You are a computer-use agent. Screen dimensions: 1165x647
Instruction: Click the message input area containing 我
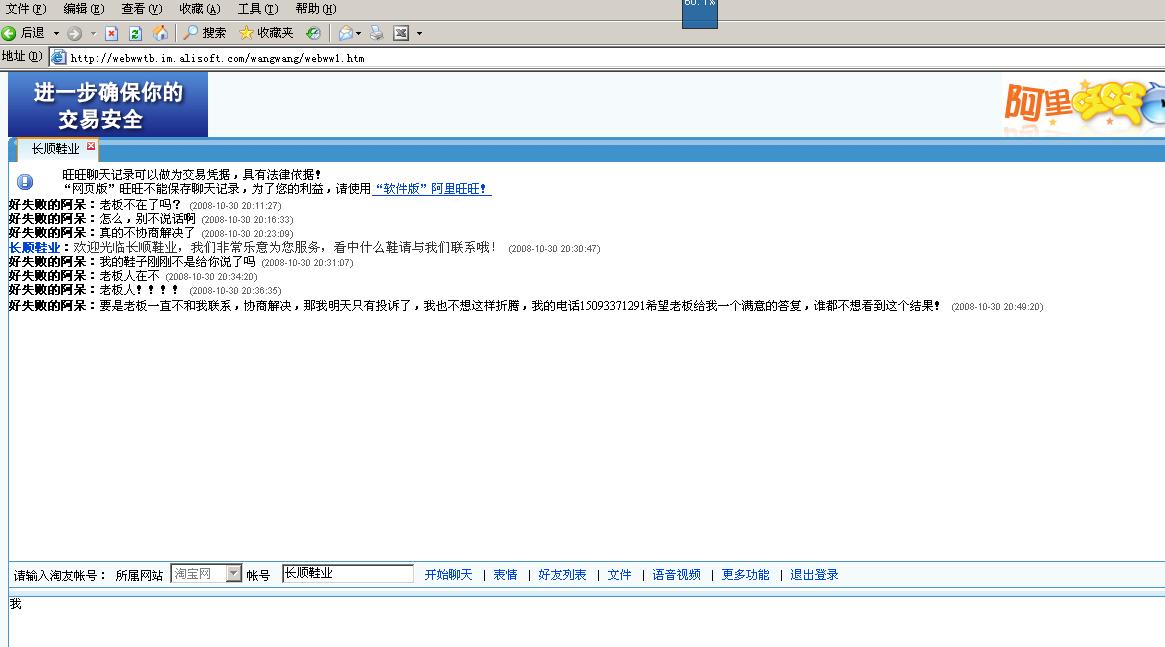pyautogui.click(x=587, y=620)
